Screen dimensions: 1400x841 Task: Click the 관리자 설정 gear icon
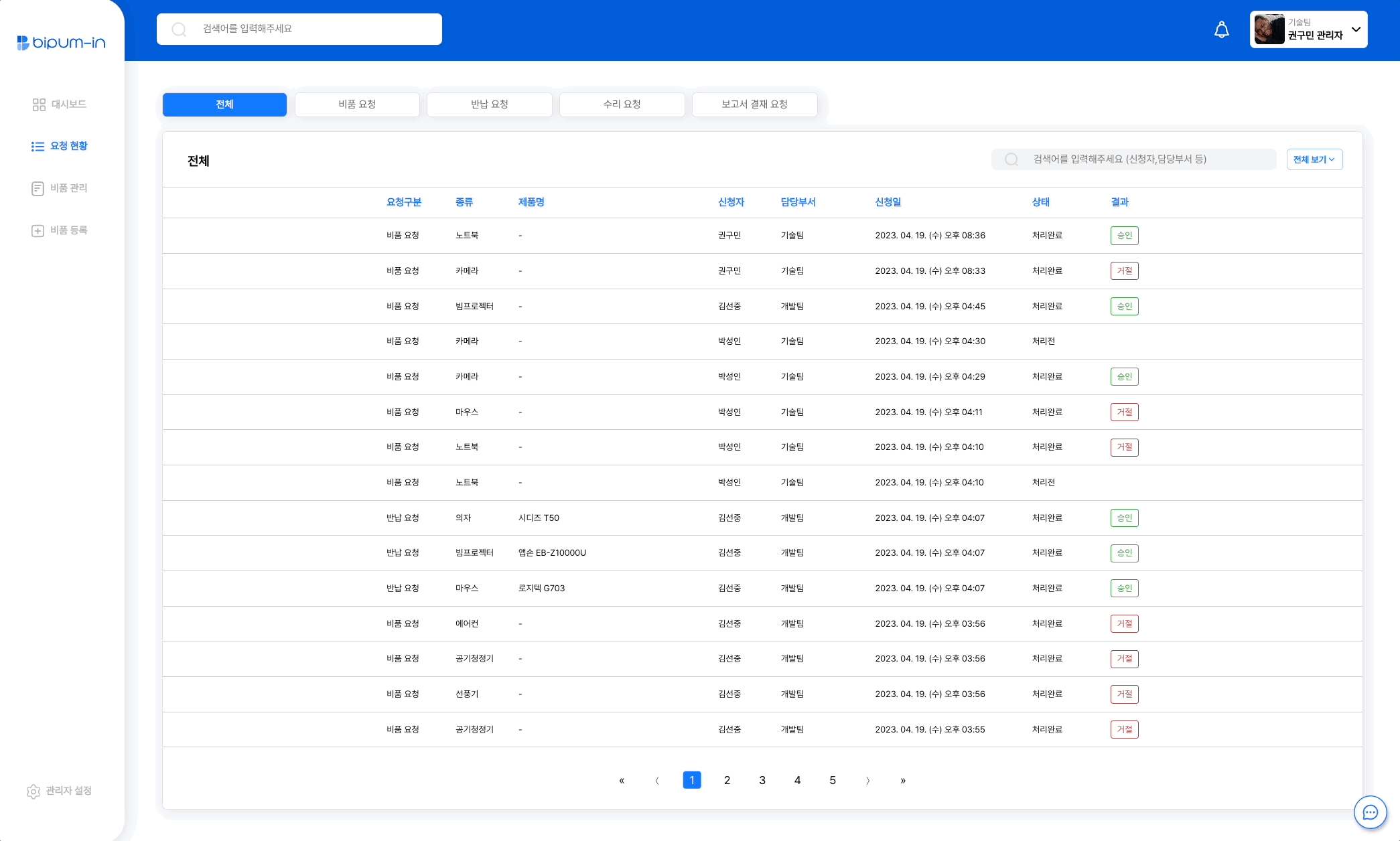point(33,791)
